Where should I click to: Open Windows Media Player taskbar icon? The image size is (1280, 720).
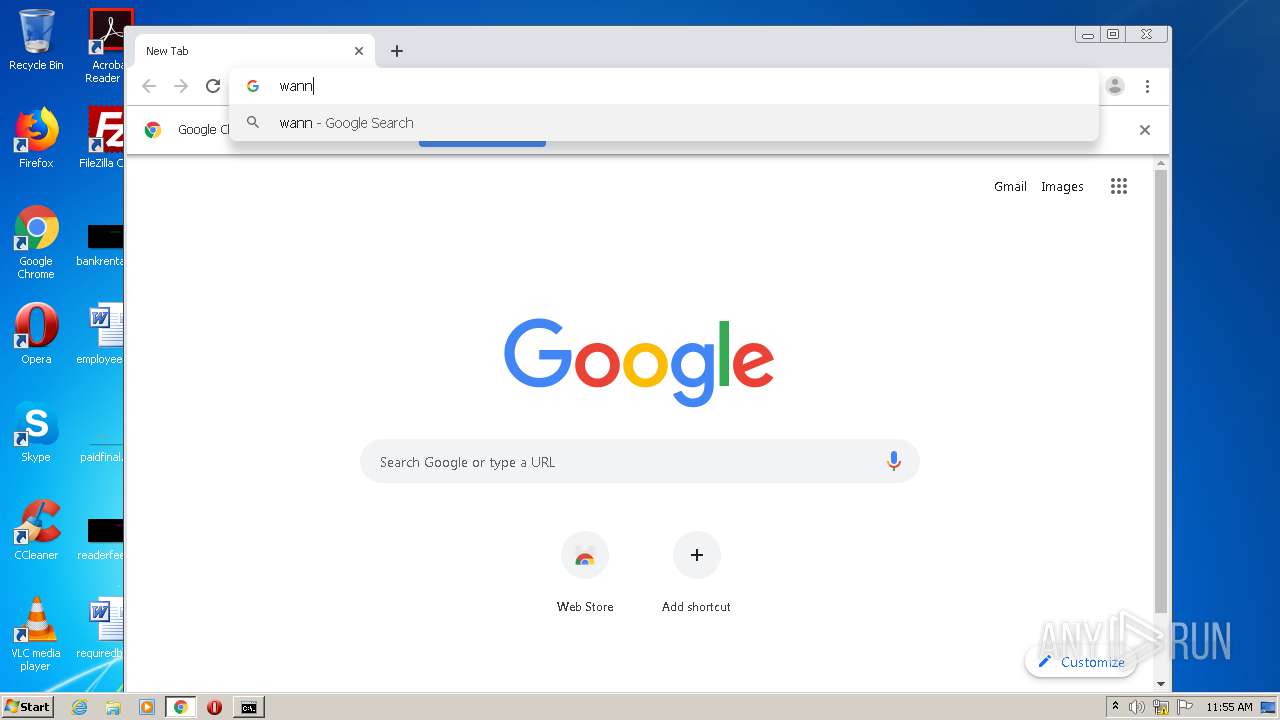pos(147,707)
